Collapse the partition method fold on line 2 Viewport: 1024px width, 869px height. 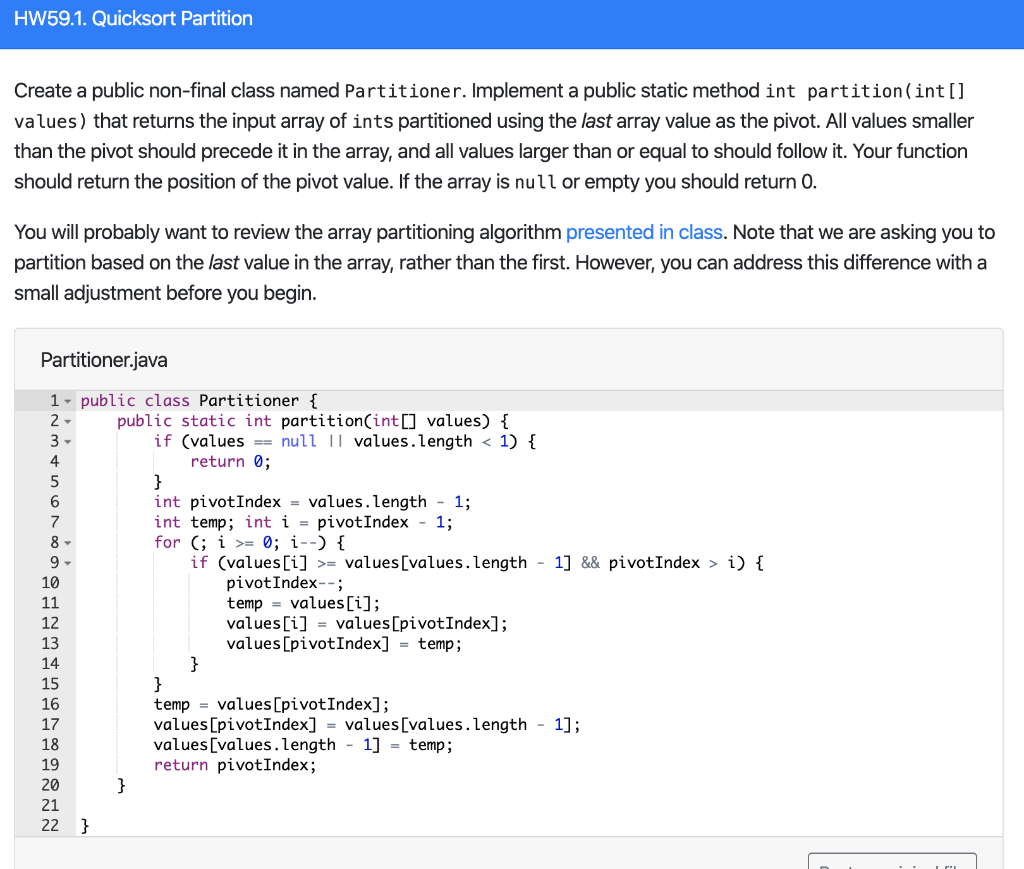coord(66,420)
